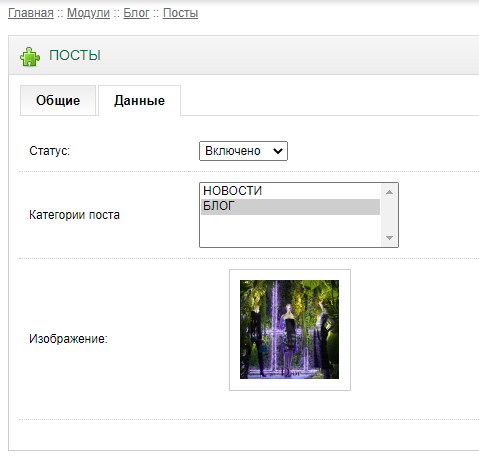
Task: Click scroll-up arrow in categories list
Action: [x=389, y=192]
